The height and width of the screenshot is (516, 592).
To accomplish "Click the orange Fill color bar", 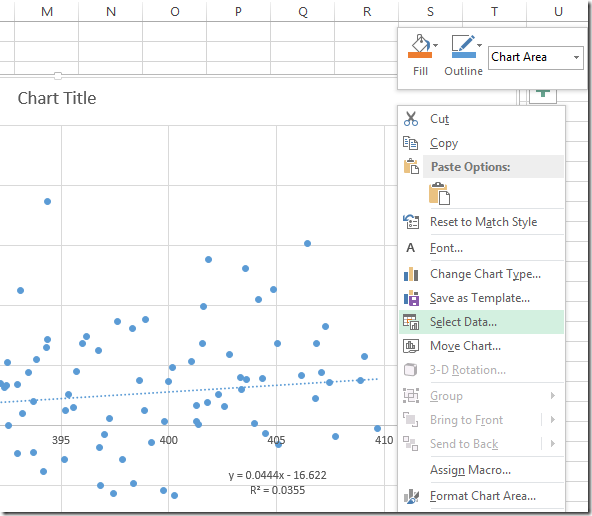I will pyautogui.click(x=420, y=55).
